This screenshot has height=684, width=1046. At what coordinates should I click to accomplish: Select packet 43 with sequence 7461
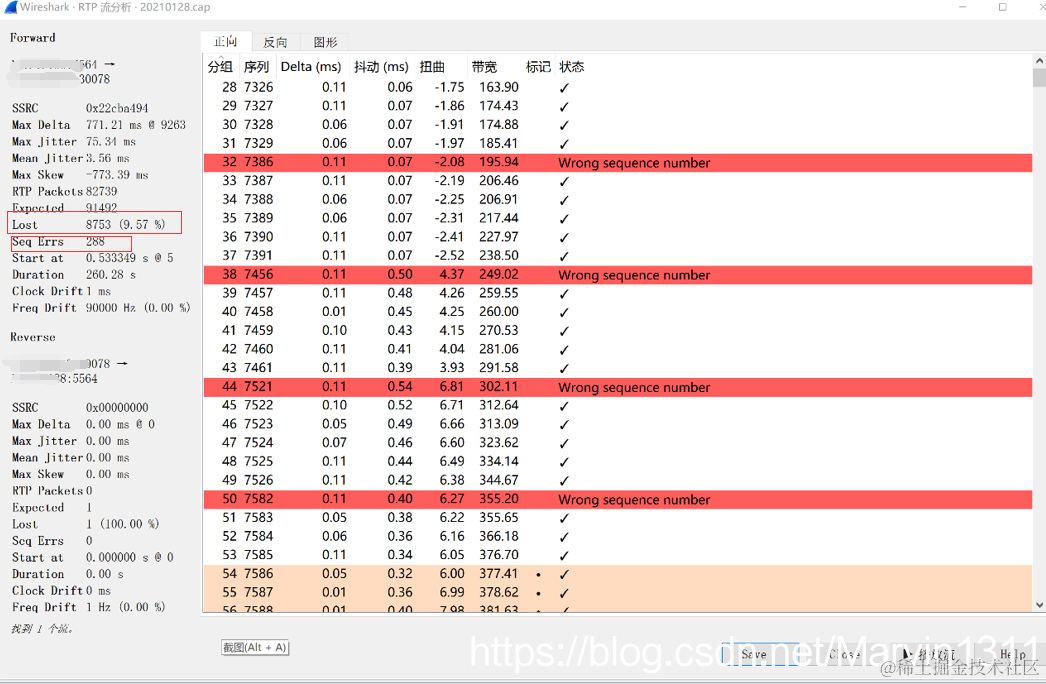[618, 368]
